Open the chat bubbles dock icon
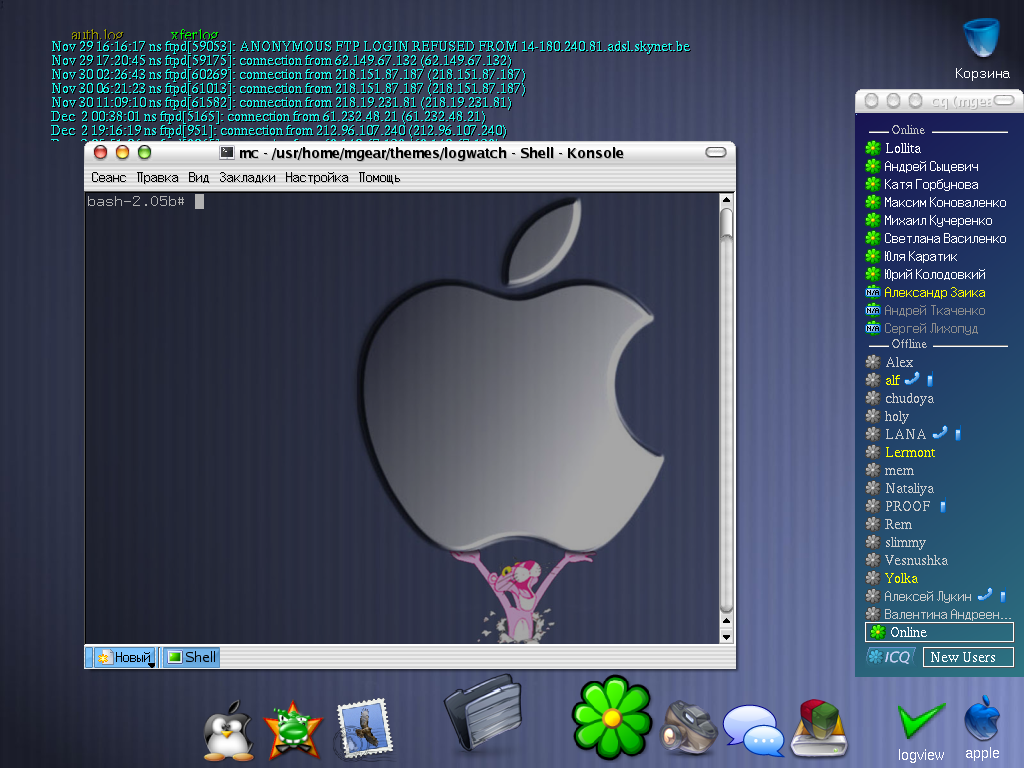Screen dimensions: 1024x768 752,730
